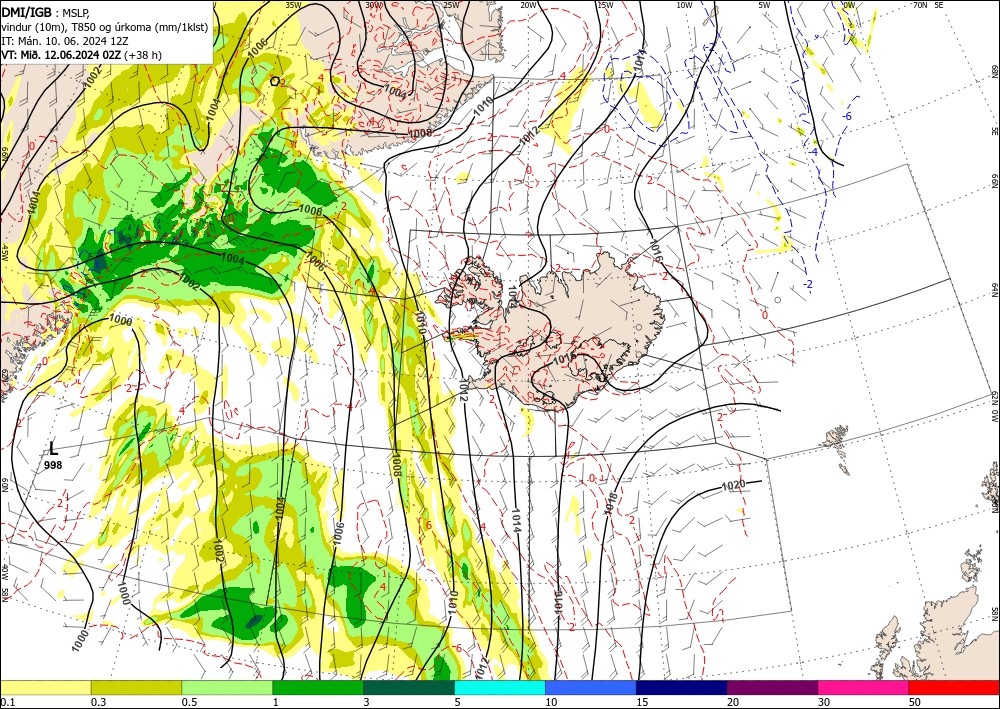Click the '998' low pressure value
This screenshot has height=709, width=1000.
53,465
